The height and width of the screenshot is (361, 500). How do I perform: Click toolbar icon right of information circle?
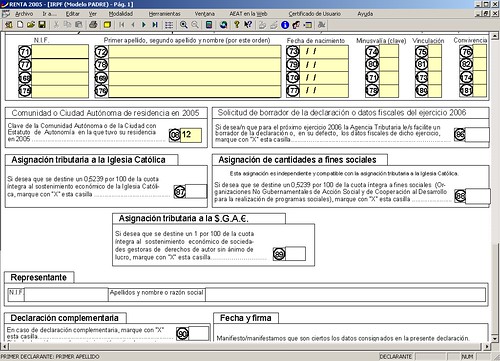(x=296, y=25)
